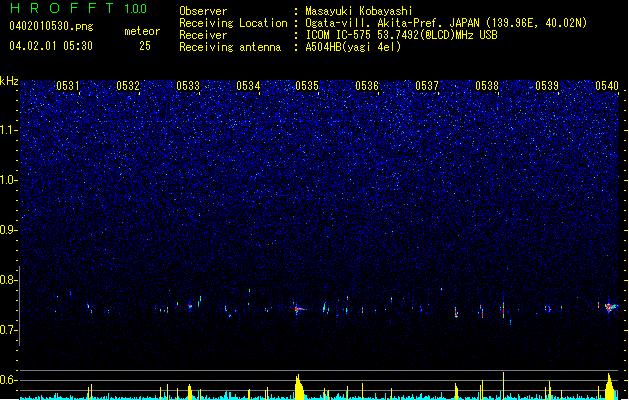
Task: Click the 0536 time marker
Action: (367, 86)
